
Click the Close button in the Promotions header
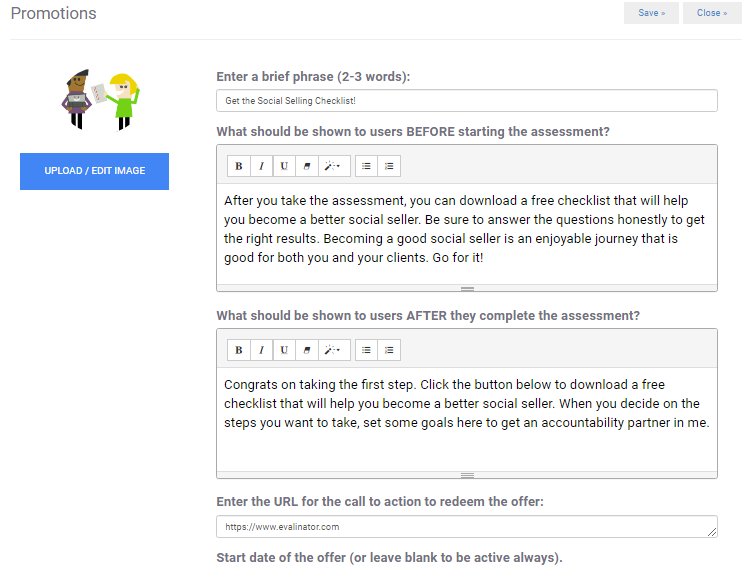click(x=712, y=13)
